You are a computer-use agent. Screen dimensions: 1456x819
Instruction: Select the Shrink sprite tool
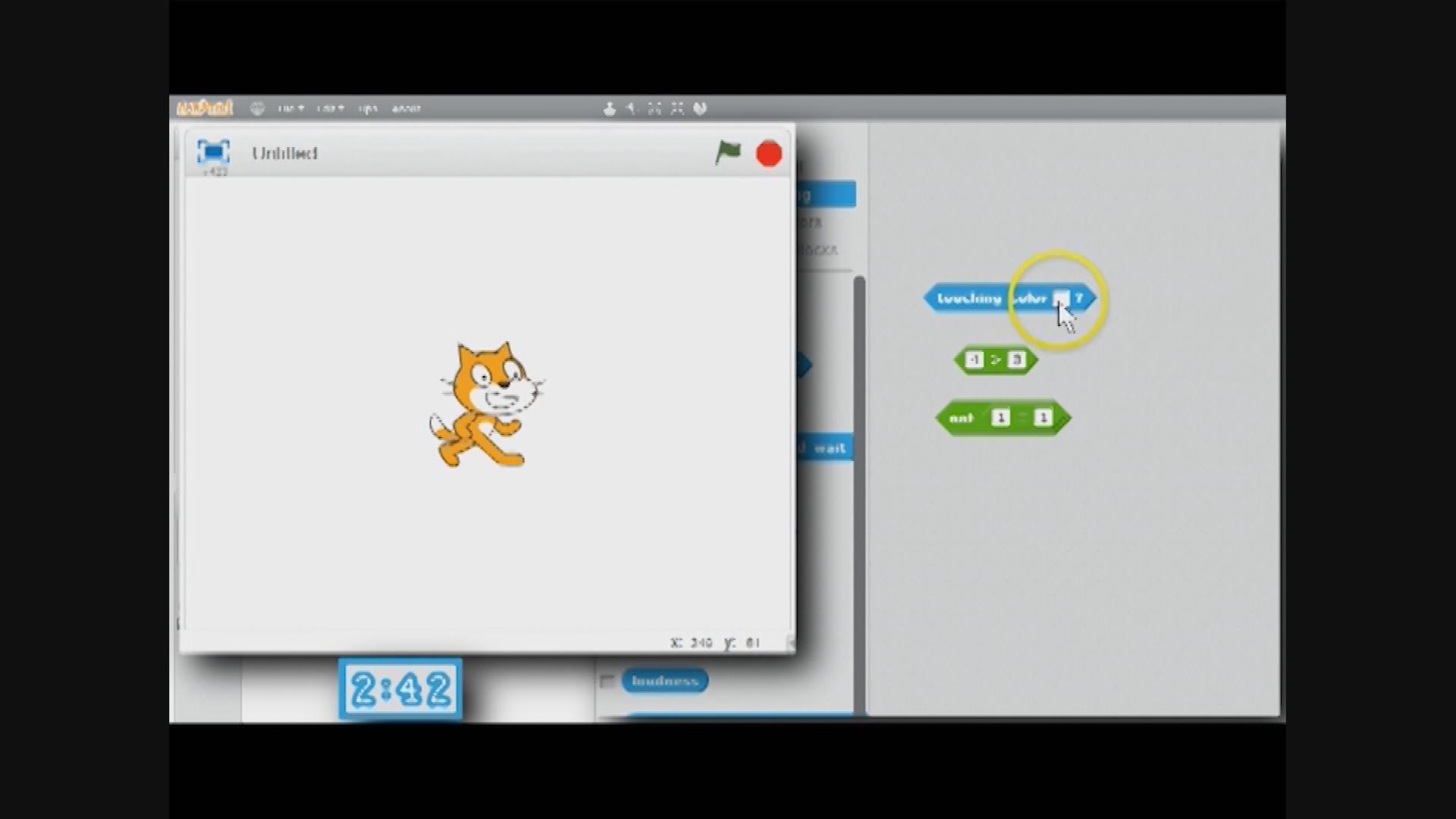(677, 108)
